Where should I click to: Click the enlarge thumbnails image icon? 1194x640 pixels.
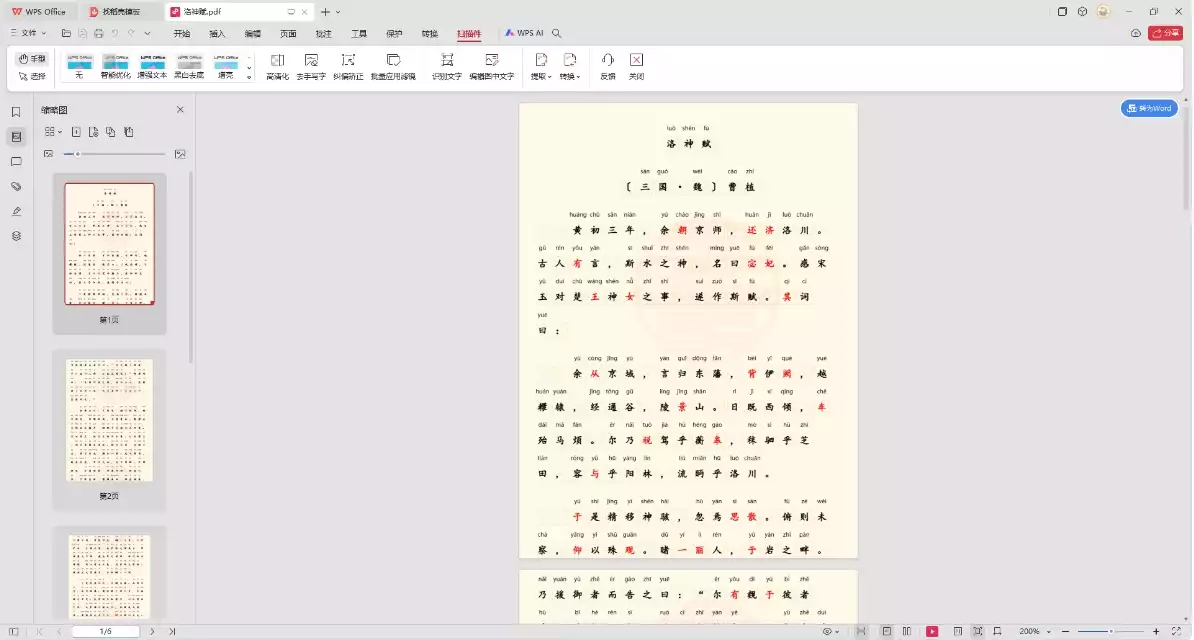(x=180, y=154)
